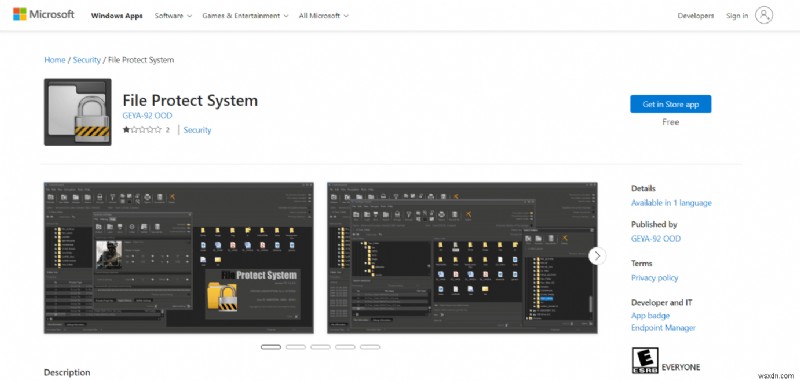Go to Security in the breadcrumb
Viewport: 800px width, 381px height.
pyautogui.click(x=87, y=60)
